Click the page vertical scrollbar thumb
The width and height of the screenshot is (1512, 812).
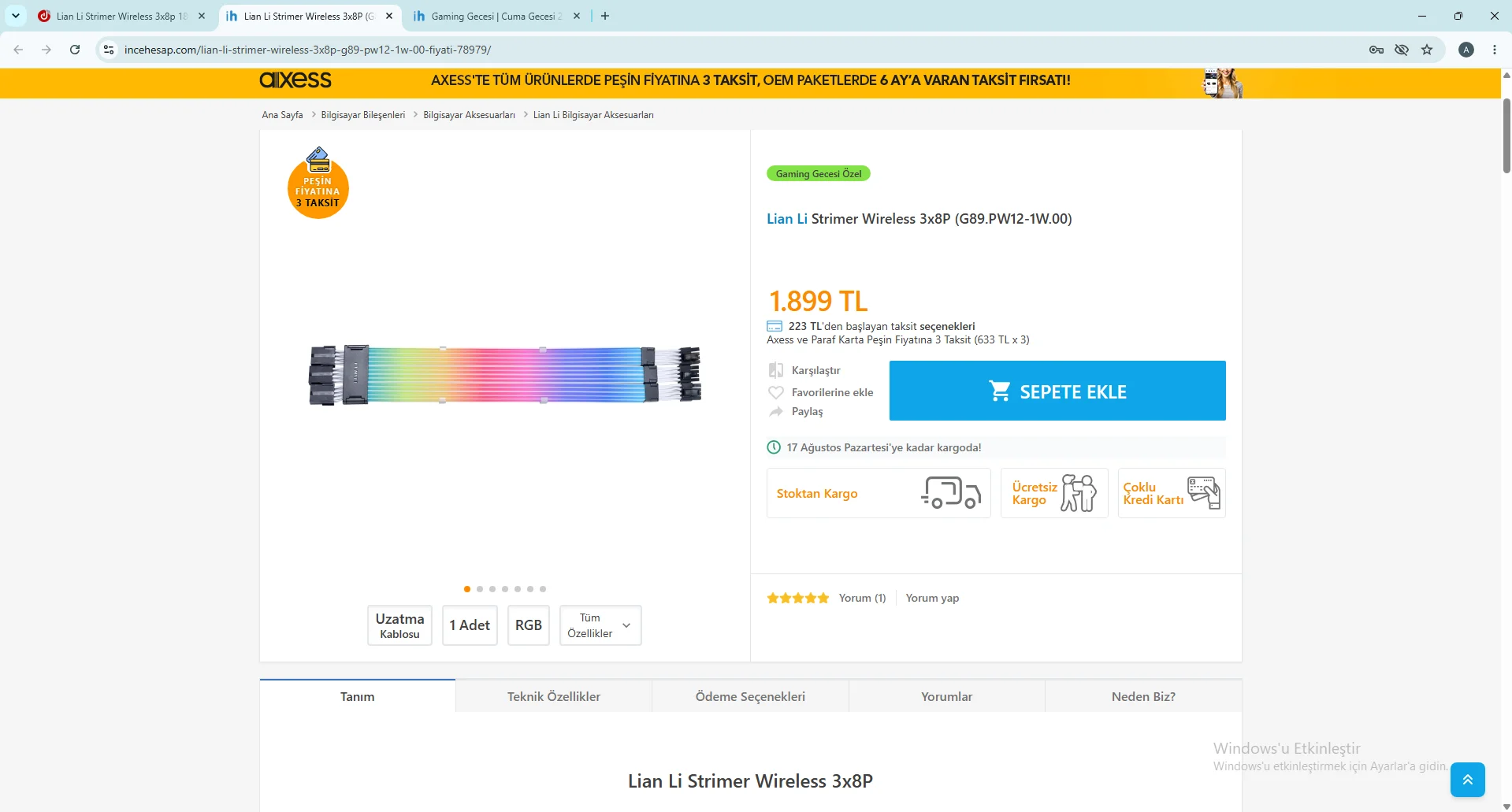pyautogui.click(x=1506, y=135)
